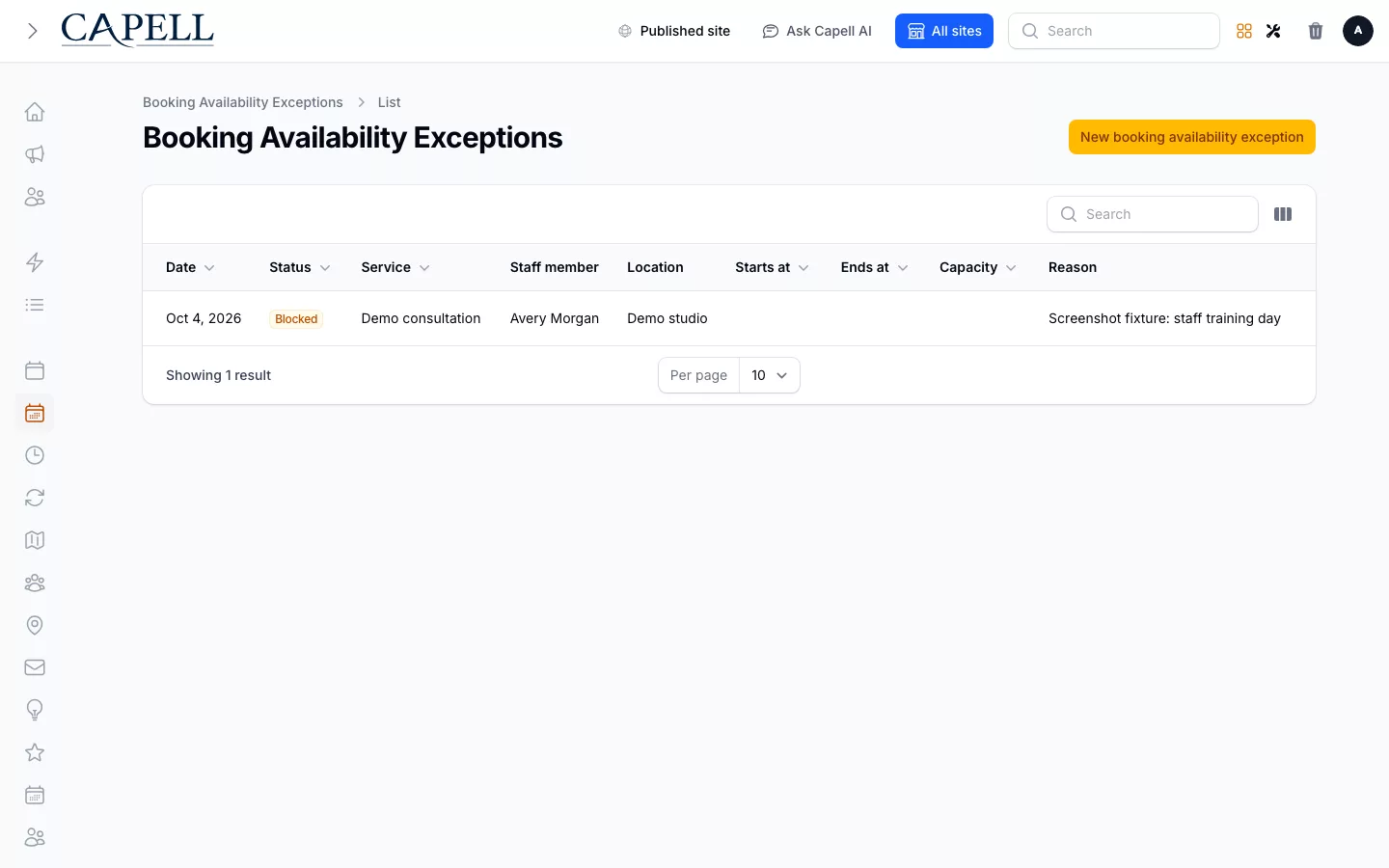Screen dimensions: 1389x868
Task: Click the Capell logo
Action: 137,30
